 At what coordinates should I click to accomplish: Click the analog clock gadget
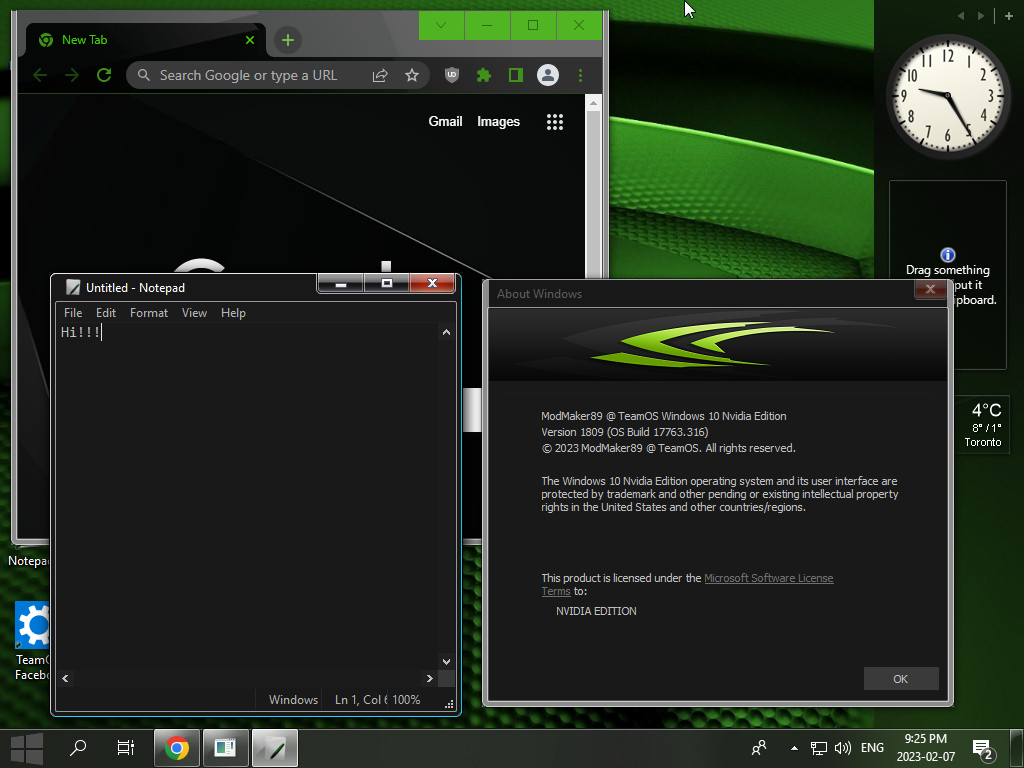click(946, 96)
